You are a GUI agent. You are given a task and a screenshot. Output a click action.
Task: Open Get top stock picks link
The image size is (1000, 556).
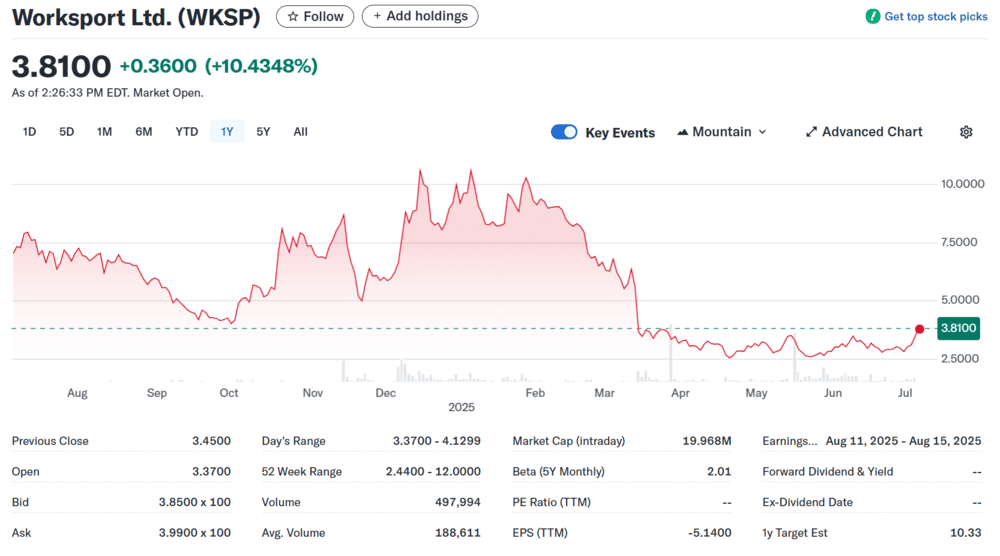[x=936, y=17]
